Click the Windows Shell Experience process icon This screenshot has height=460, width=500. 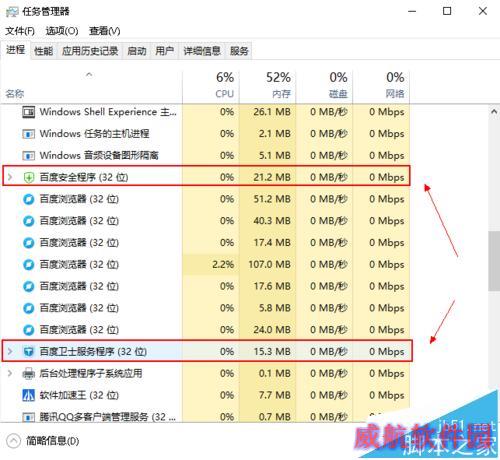[x=29, y=112]
